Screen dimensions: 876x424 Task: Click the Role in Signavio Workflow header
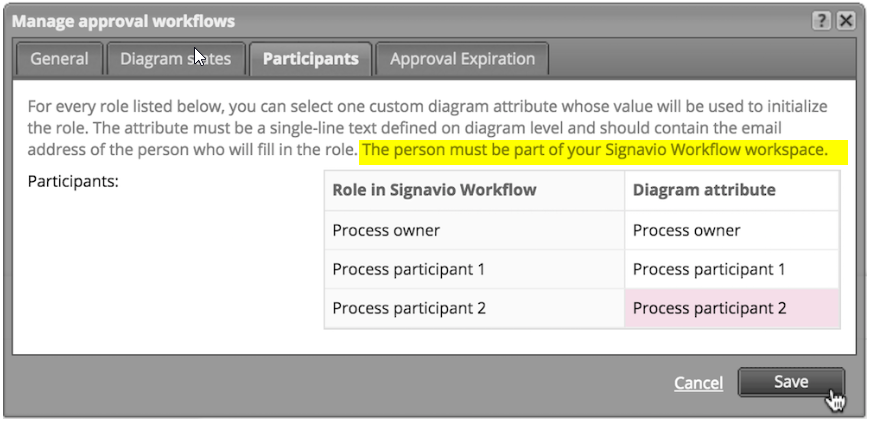[x=474, y=190]
